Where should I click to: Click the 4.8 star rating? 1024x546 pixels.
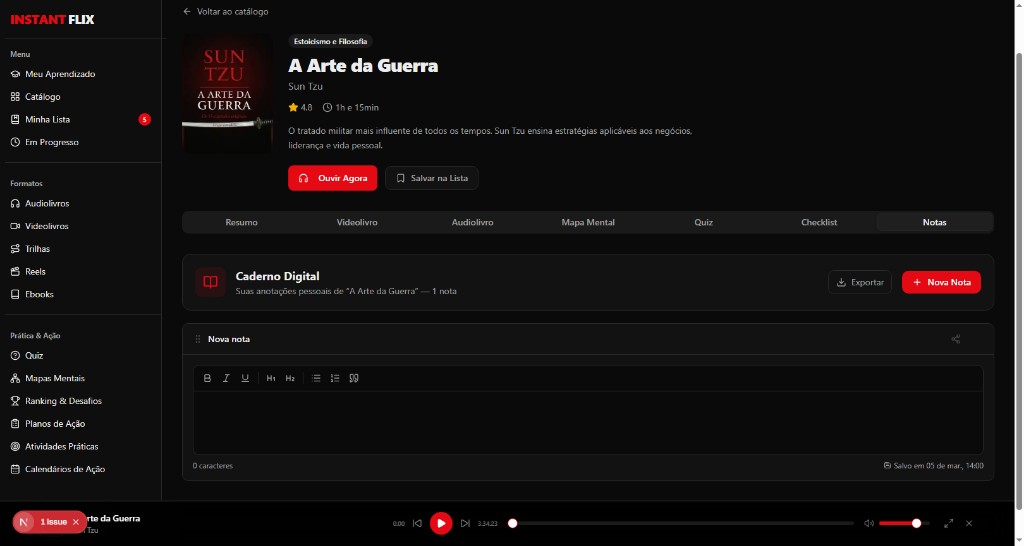coord(300,108)
